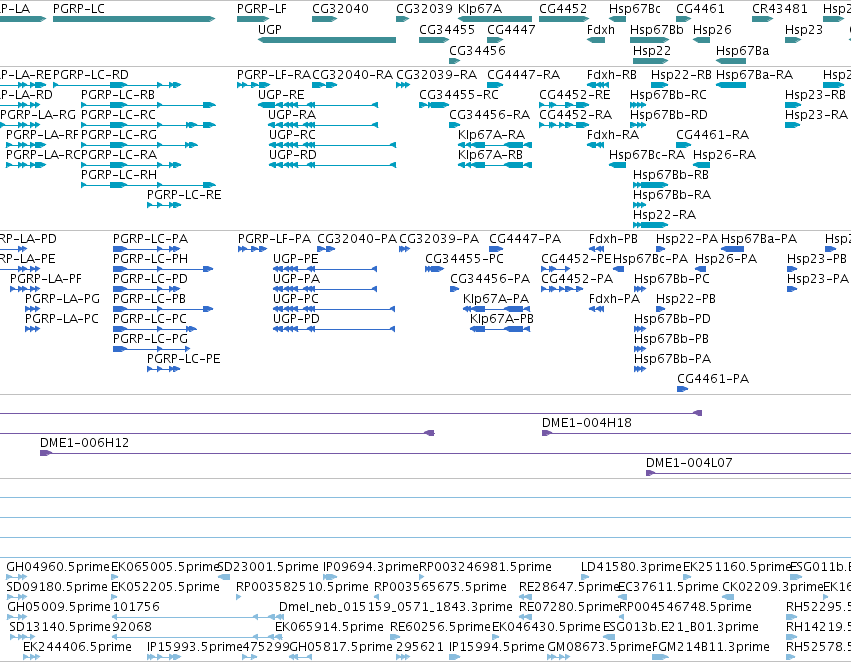This screenshot has width=851, height=662.
Task: Open protein UGP-PE label
Action: 296,259
